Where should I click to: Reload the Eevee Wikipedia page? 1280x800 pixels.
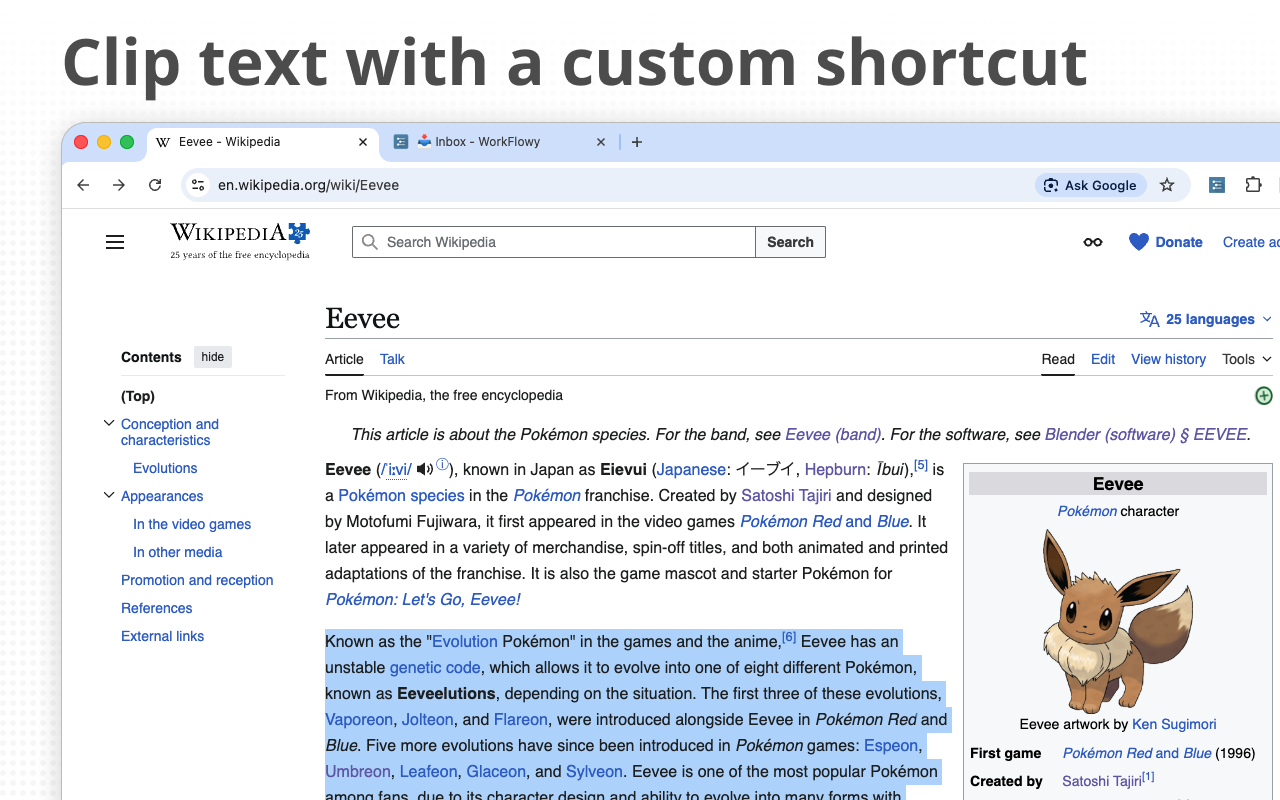155,185
